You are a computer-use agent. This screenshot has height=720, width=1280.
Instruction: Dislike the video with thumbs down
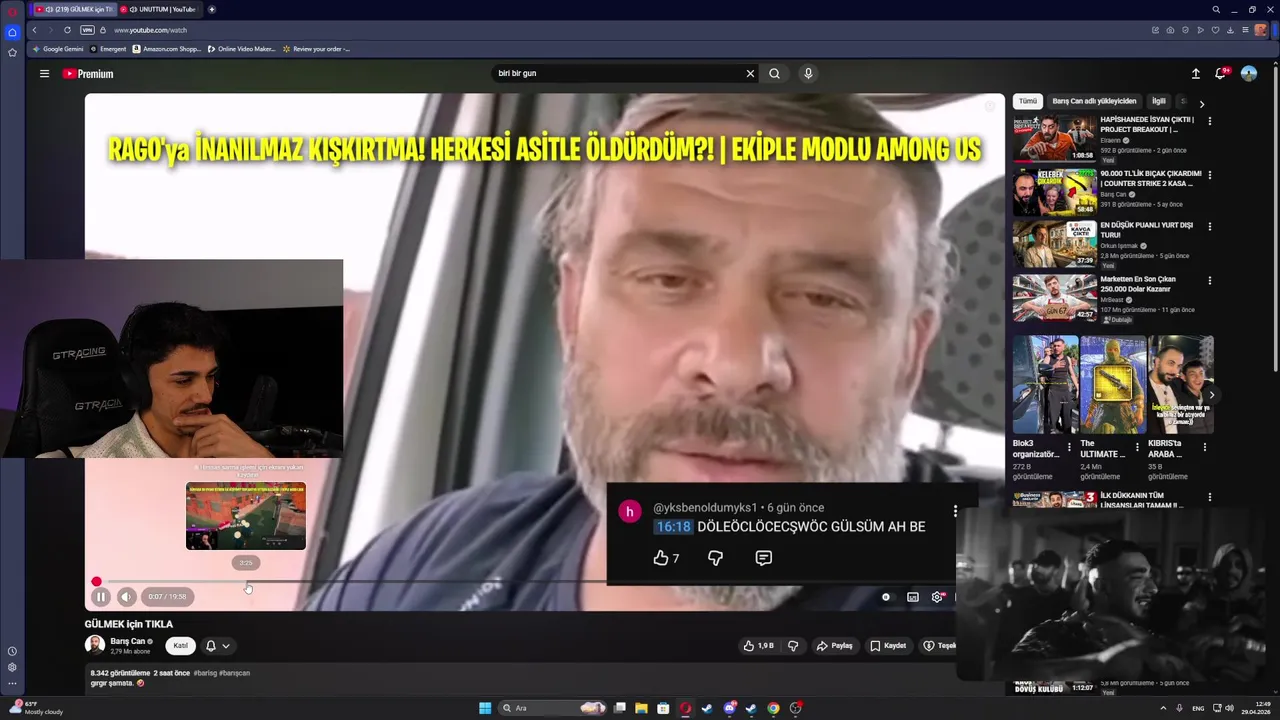click(x=793, y=646)
